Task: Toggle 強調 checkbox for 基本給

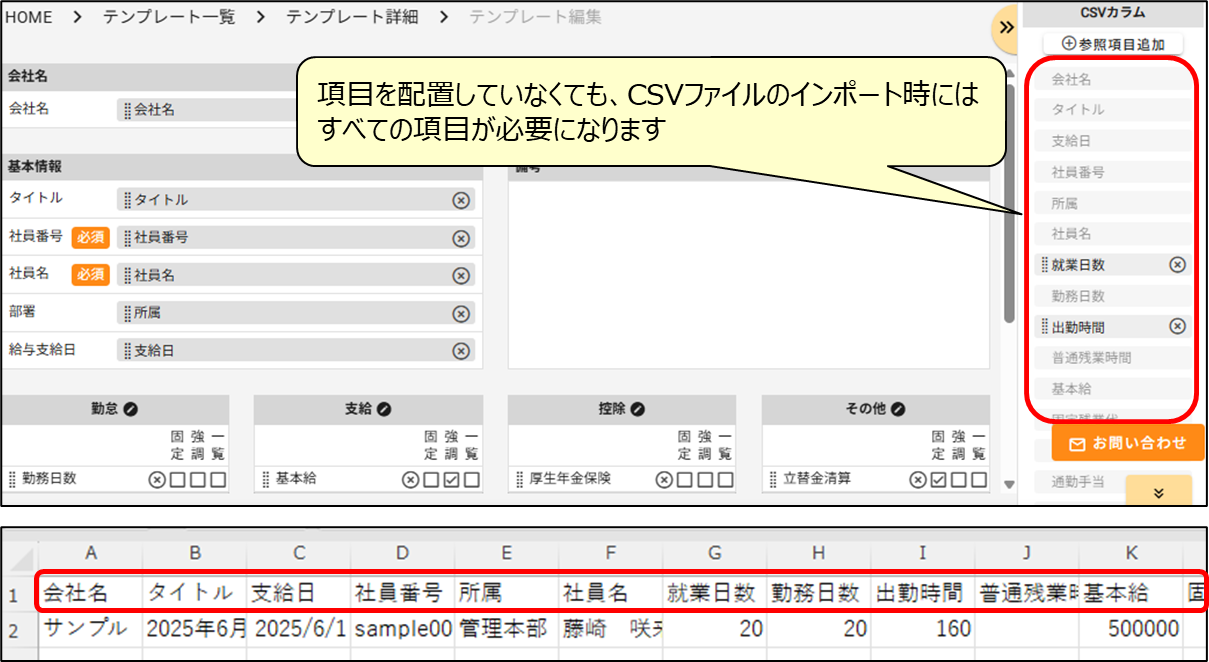Action: click(x=451, y=479)
